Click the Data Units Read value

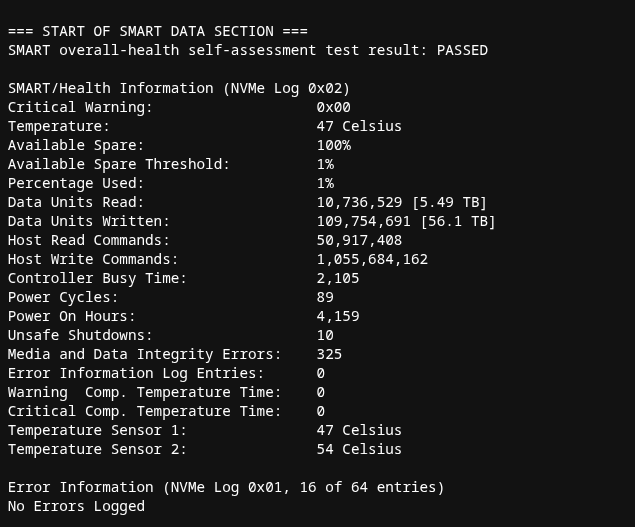tap(402, 202)
